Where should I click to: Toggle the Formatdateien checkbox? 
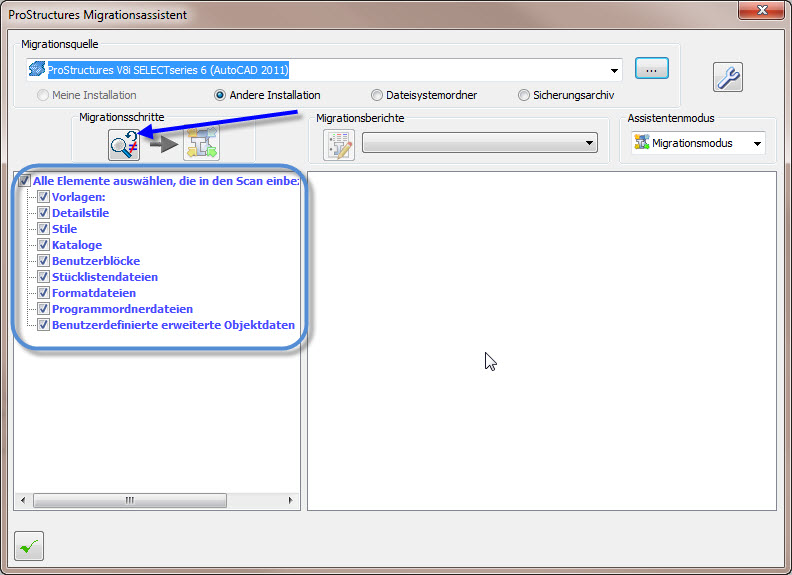pyautogui.click(x=43, y=293)
